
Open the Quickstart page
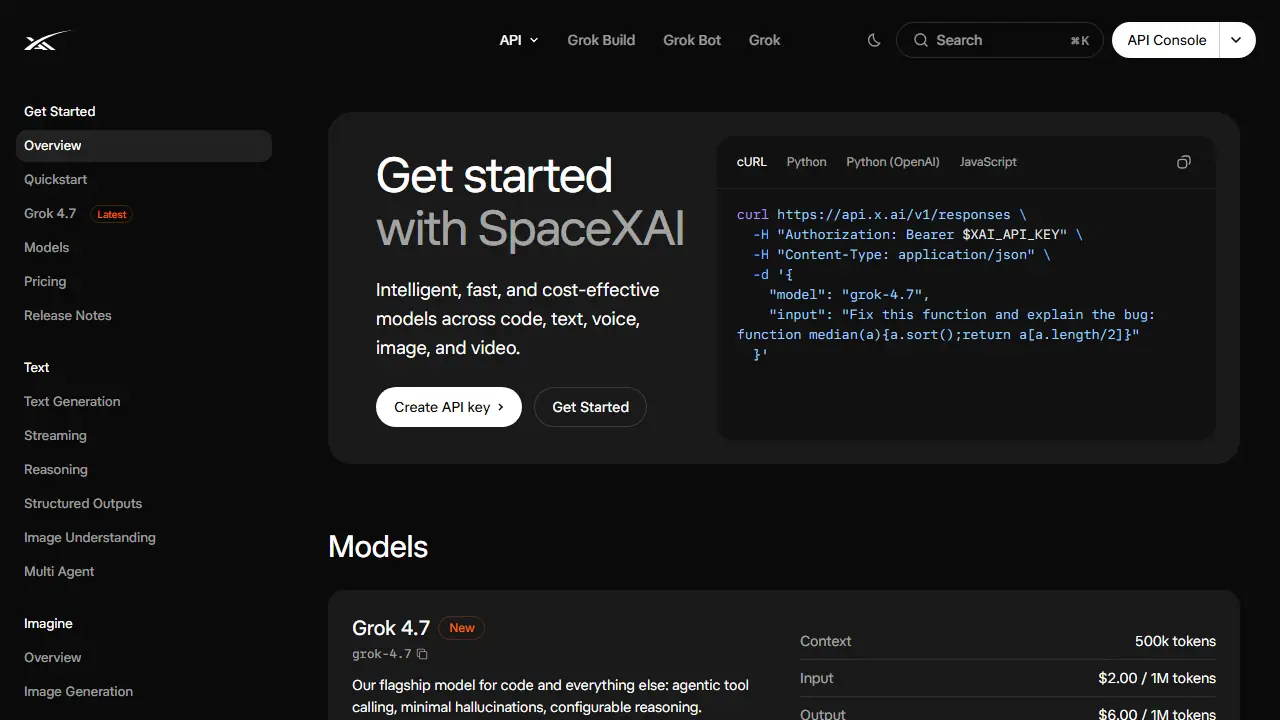(x=56, y=180)
